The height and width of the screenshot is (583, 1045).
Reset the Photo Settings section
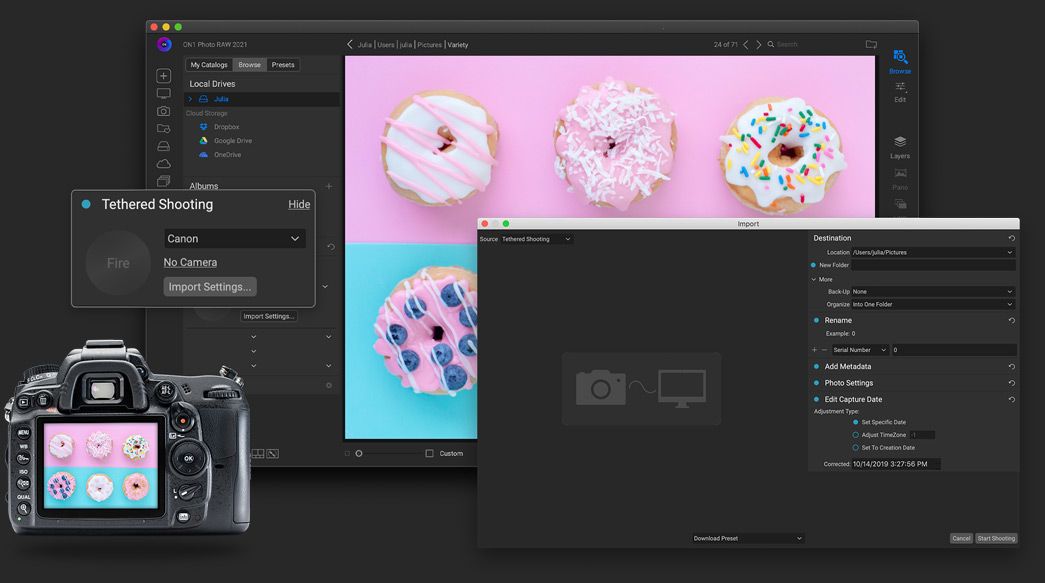(x=1011, y=383)
